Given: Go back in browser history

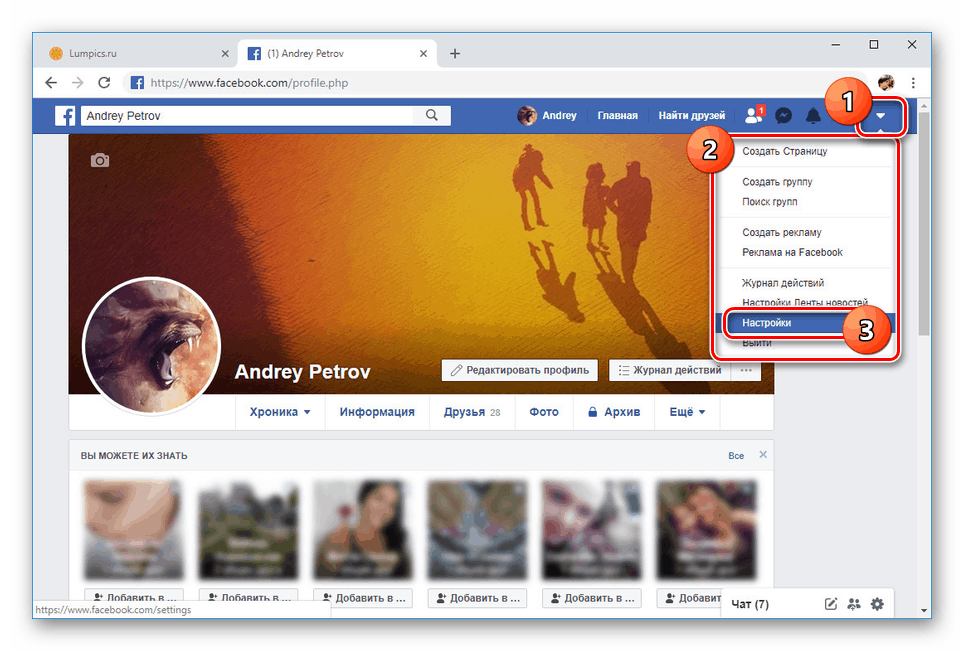Looking at the screenshot, I should click(51, 82).
